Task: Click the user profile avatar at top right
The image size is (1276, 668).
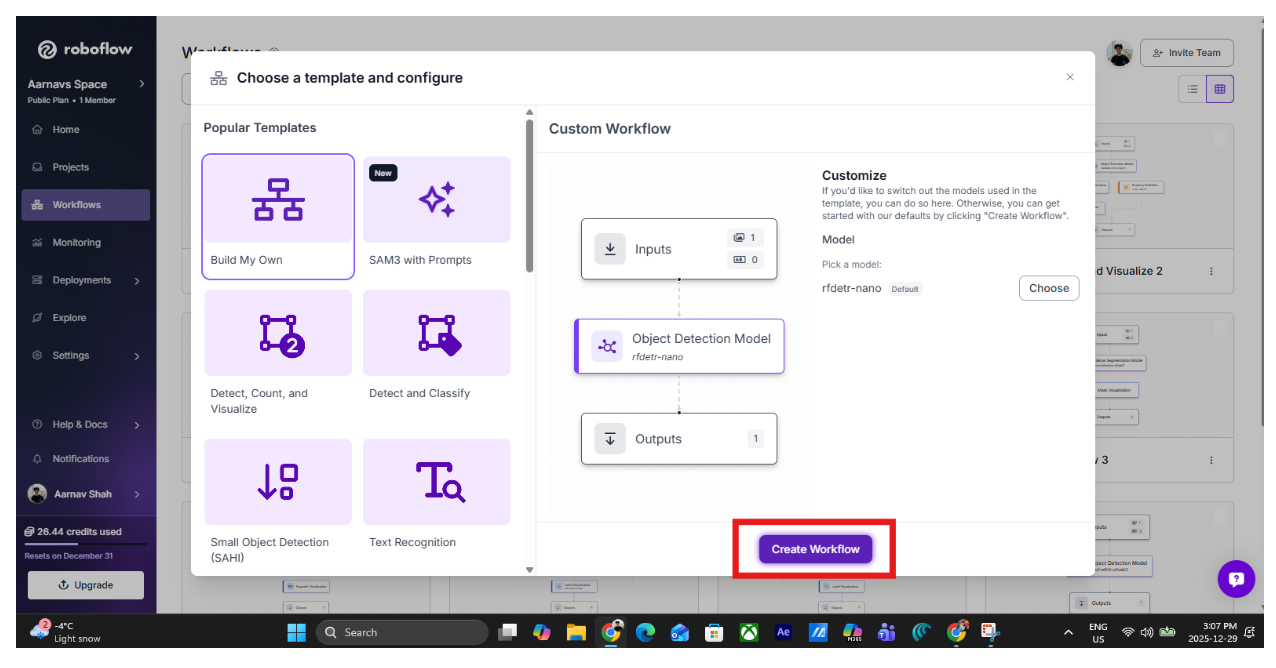Action: coord(1120,53)
